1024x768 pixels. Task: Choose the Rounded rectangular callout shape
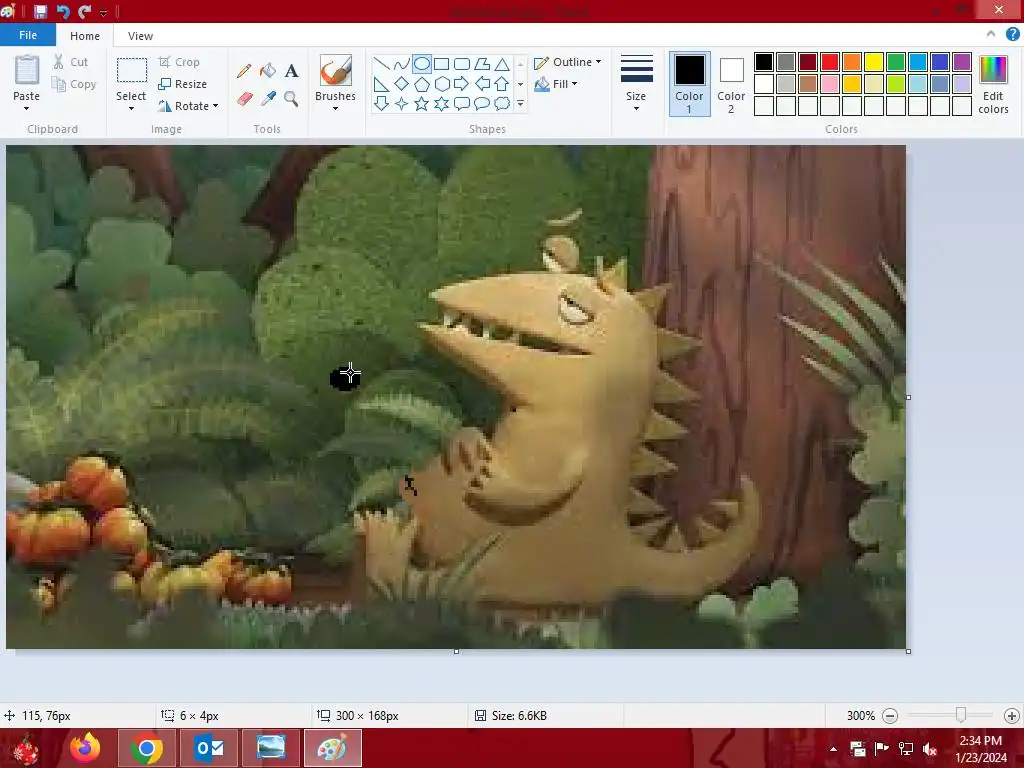[462, 103]
